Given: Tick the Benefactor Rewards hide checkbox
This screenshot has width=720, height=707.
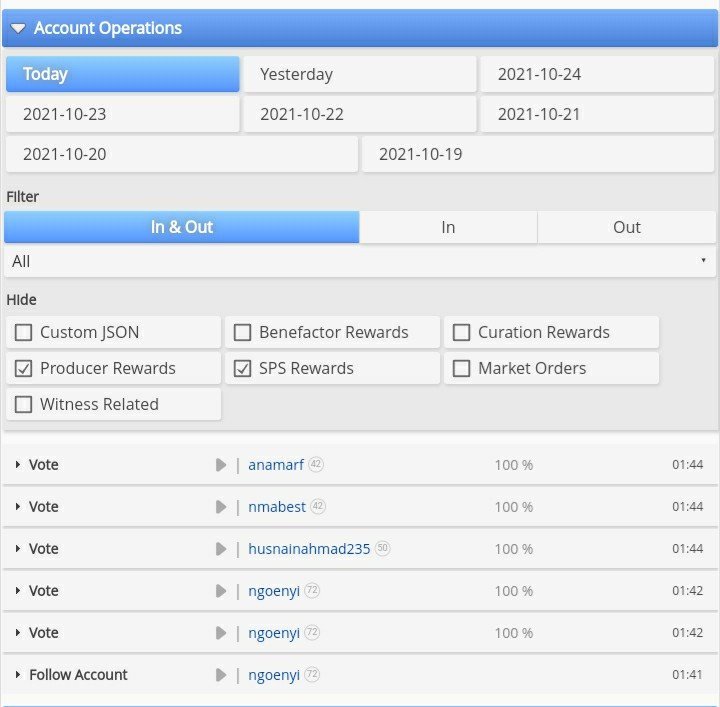Looking at the screenshot, I should 242,332.
